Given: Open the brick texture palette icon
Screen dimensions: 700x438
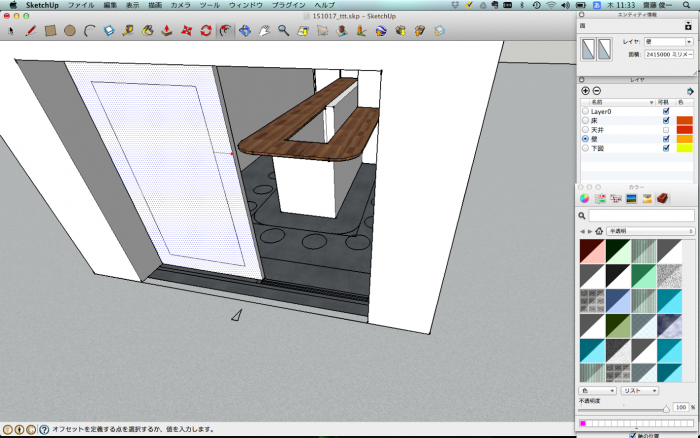Looking at the screenshot, I should pyautogui.click(x=662, y=198).
